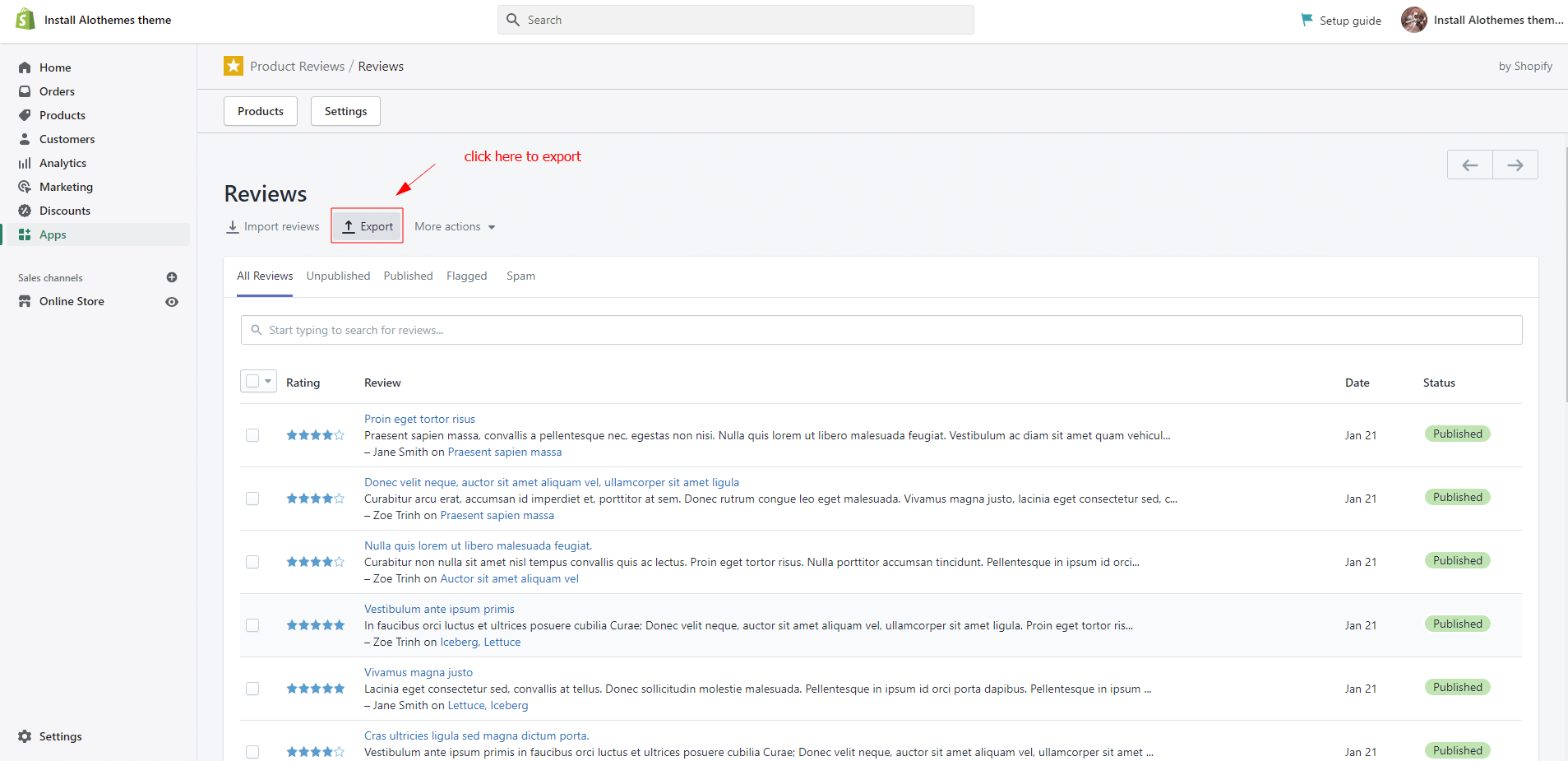
Task: Click the Export button
Action: pos(368,226)
